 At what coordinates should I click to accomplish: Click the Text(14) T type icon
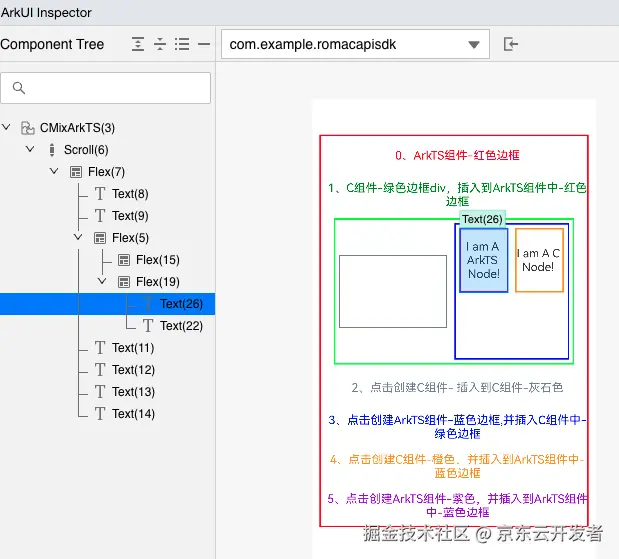click(100, 414)
